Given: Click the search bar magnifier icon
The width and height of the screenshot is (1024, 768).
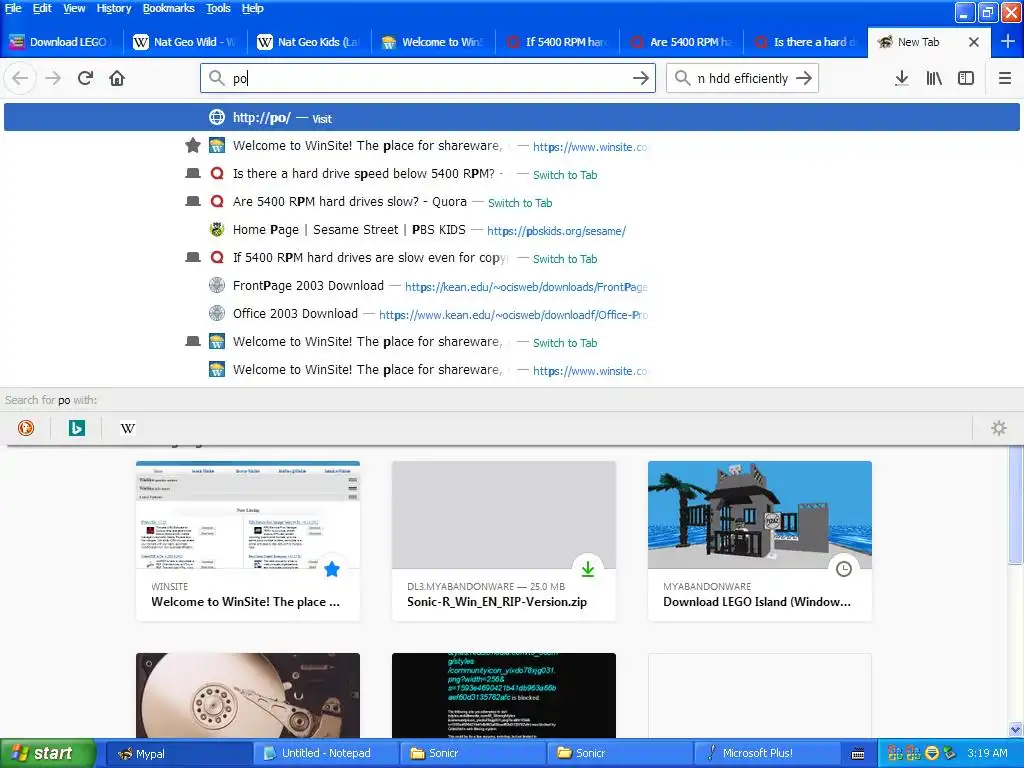Looking at the screenshot, I should pyautogui.click(x=682, y=78).
